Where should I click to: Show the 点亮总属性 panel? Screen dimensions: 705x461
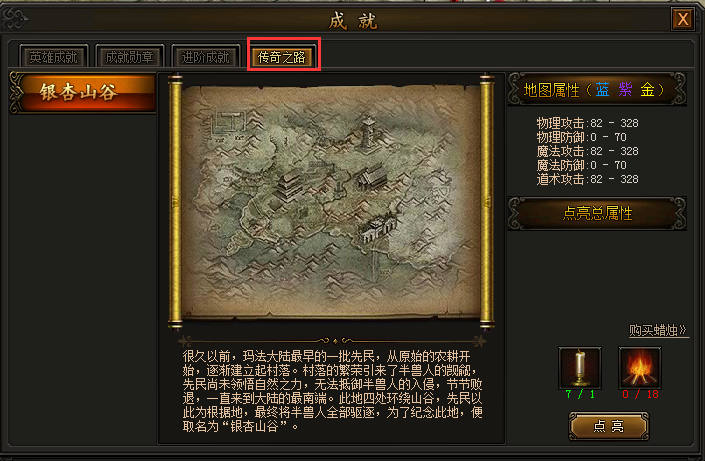tap(597, 214)
